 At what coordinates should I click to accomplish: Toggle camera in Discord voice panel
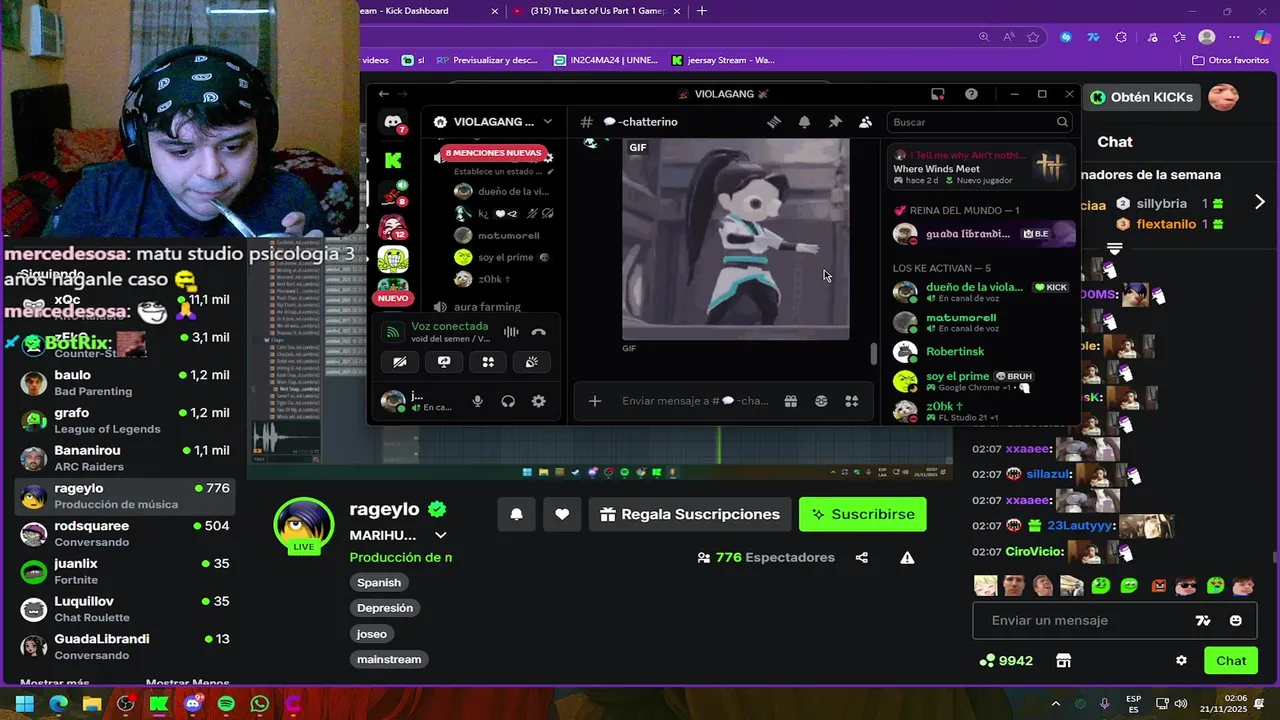click(x=400, y=362)
